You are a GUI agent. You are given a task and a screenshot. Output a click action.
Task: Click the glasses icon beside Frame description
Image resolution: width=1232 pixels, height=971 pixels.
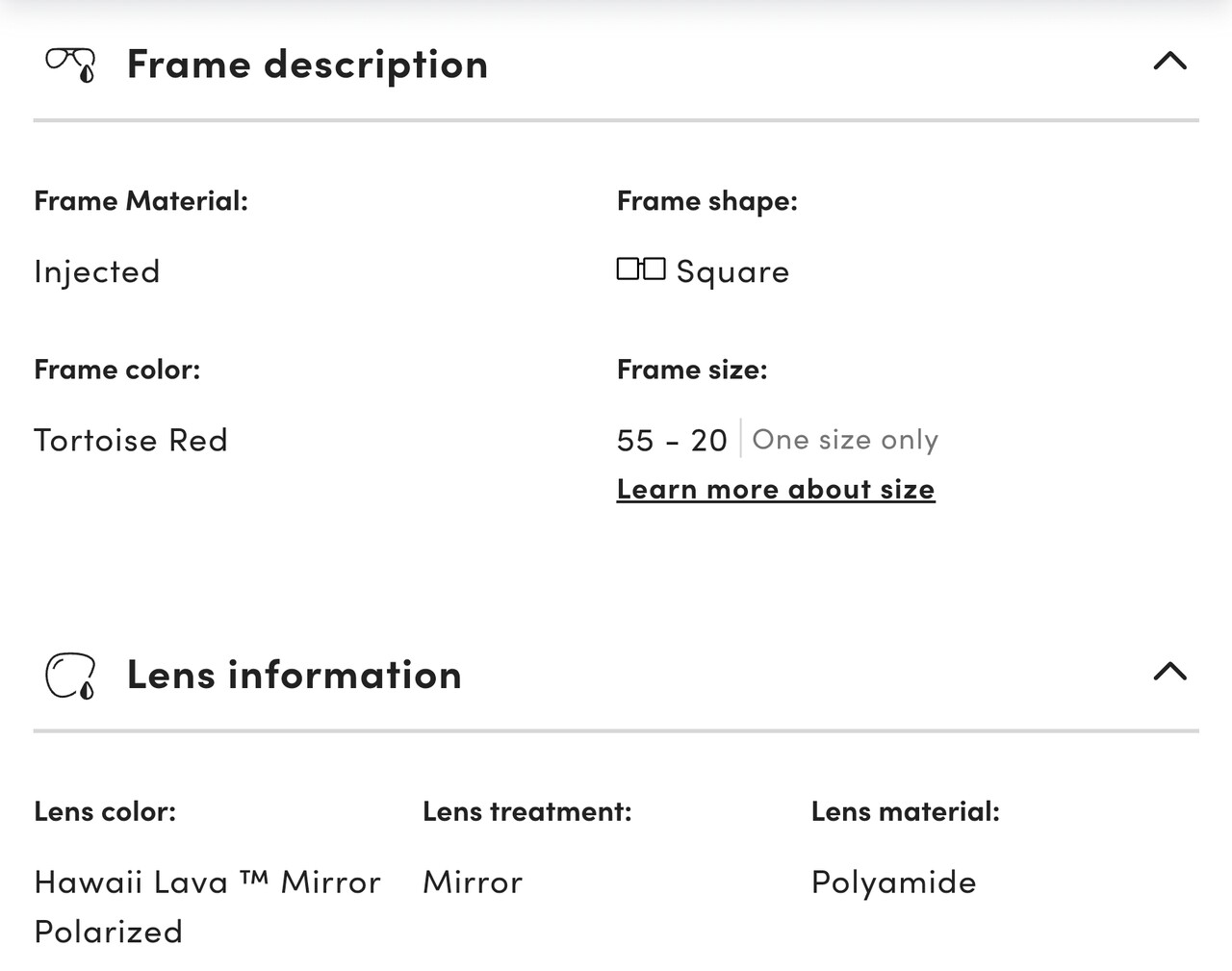point(71,64)
